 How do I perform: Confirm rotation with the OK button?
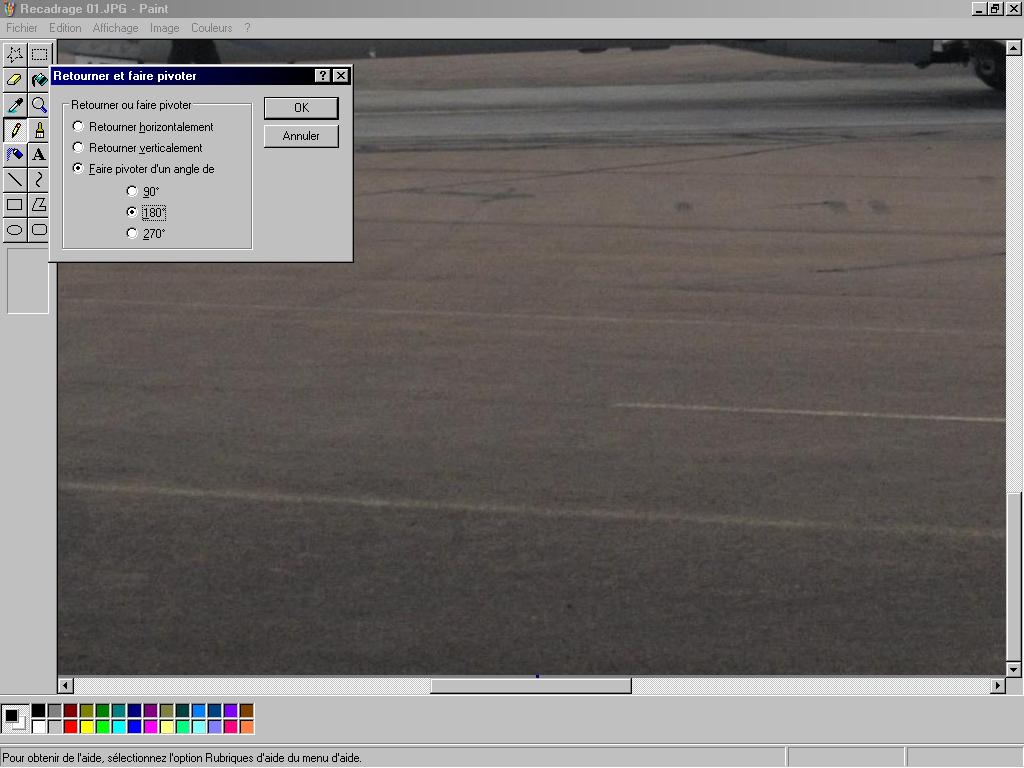[x=301, y=108]
